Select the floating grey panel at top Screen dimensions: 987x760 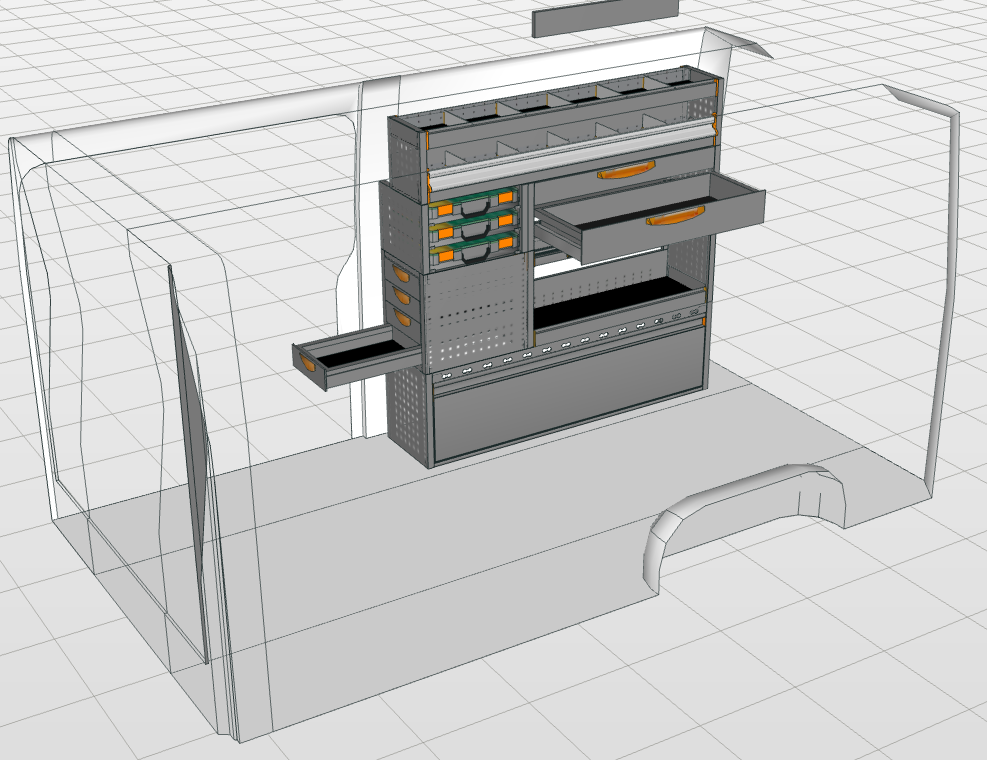(606, 17)
